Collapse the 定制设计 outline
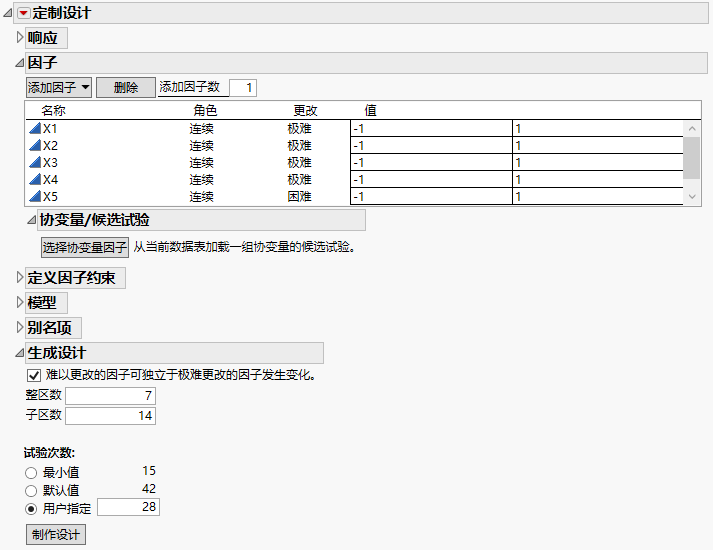 8,13
